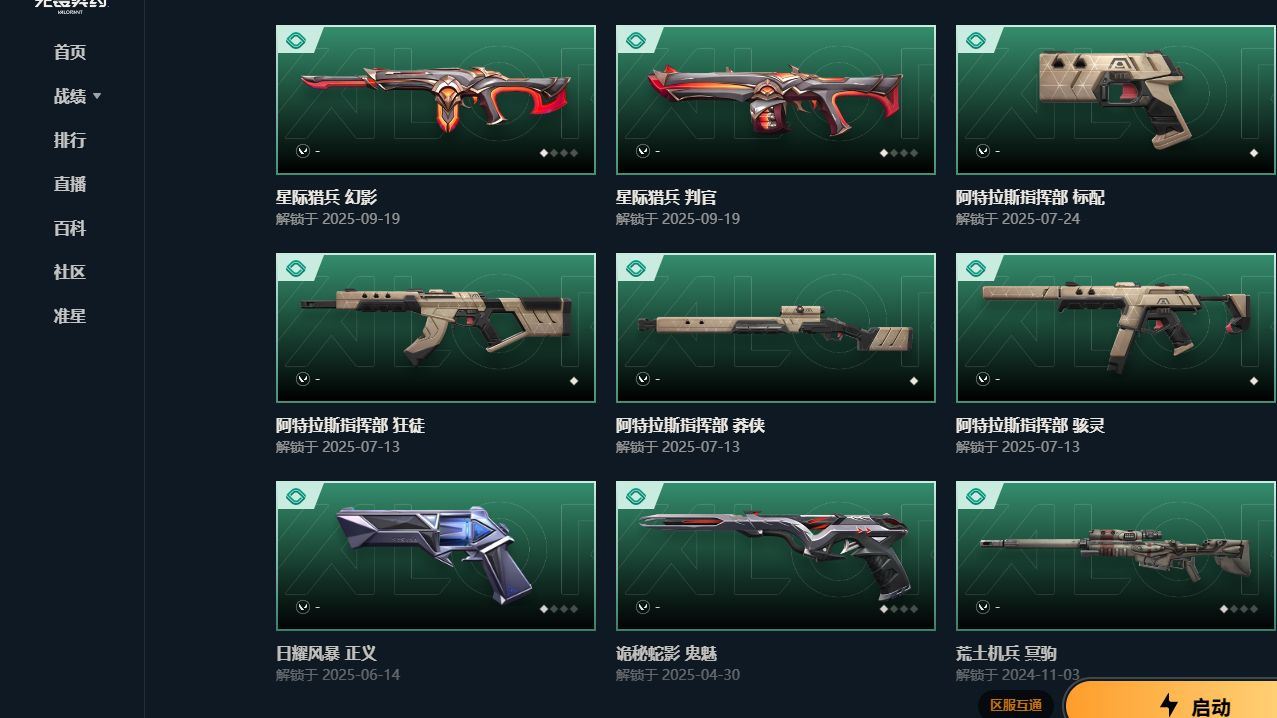Image resolution: width=1277 pixels, height=718 pixels.
Task: Go to 排行 in the sidebar
Action: pyautogui.click(x=70, y=140)
